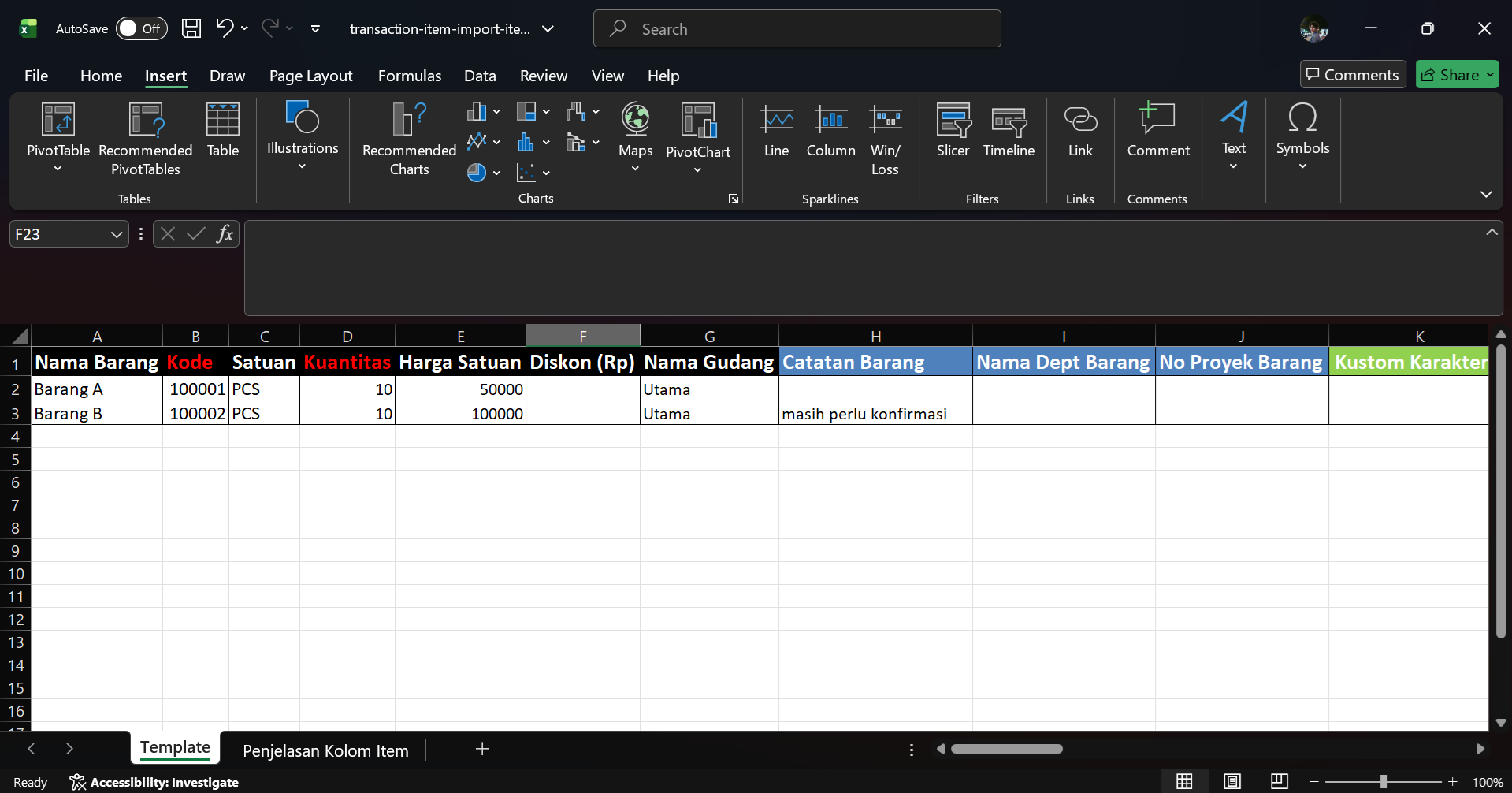This screenshot has height=793, width=1512.
Task: Click the zoom slider handle
Action: tap(1383, 782)
